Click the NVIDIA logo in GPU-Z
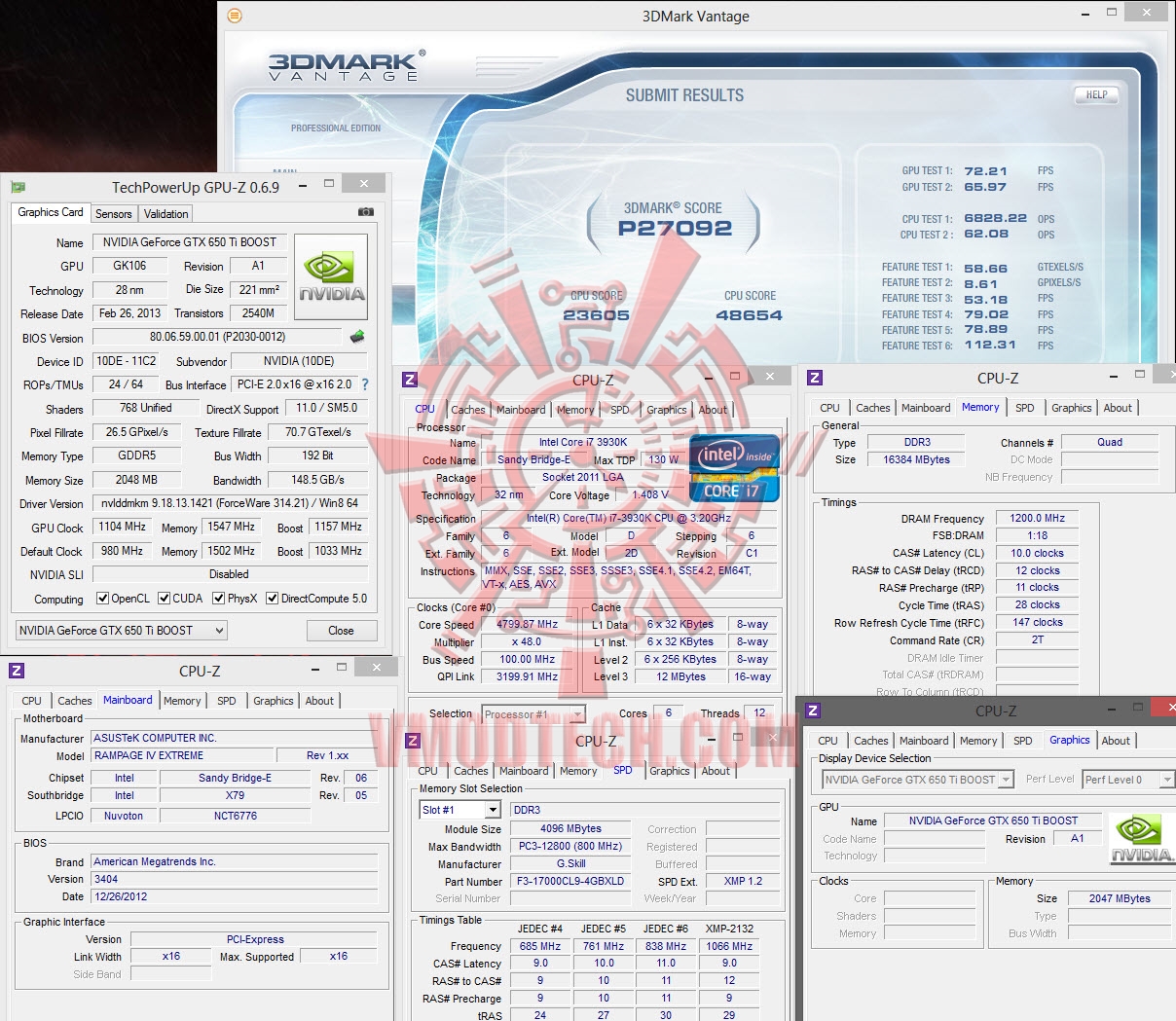This screenshot has height=1021, width=1176. [x=331, y=277]
